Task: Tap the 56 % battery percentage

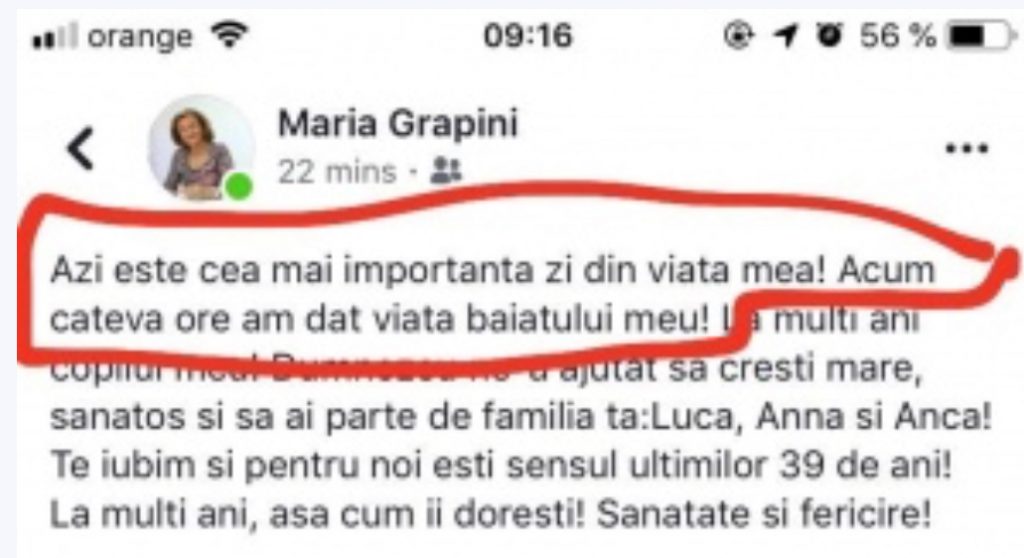Action: (897, 35)
